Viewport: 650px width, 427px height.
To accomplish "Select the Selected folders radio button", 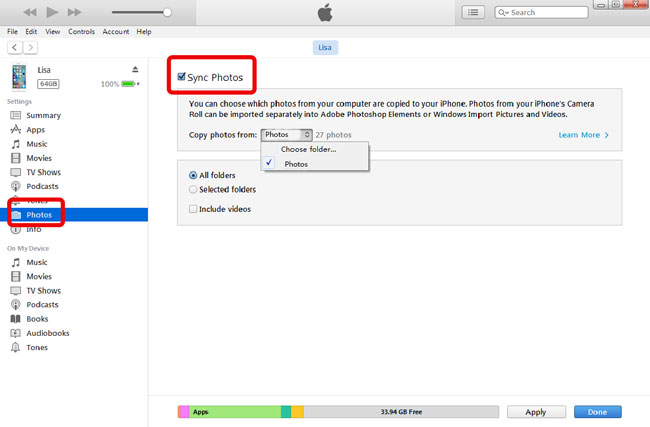I will [x=193, y=189].
